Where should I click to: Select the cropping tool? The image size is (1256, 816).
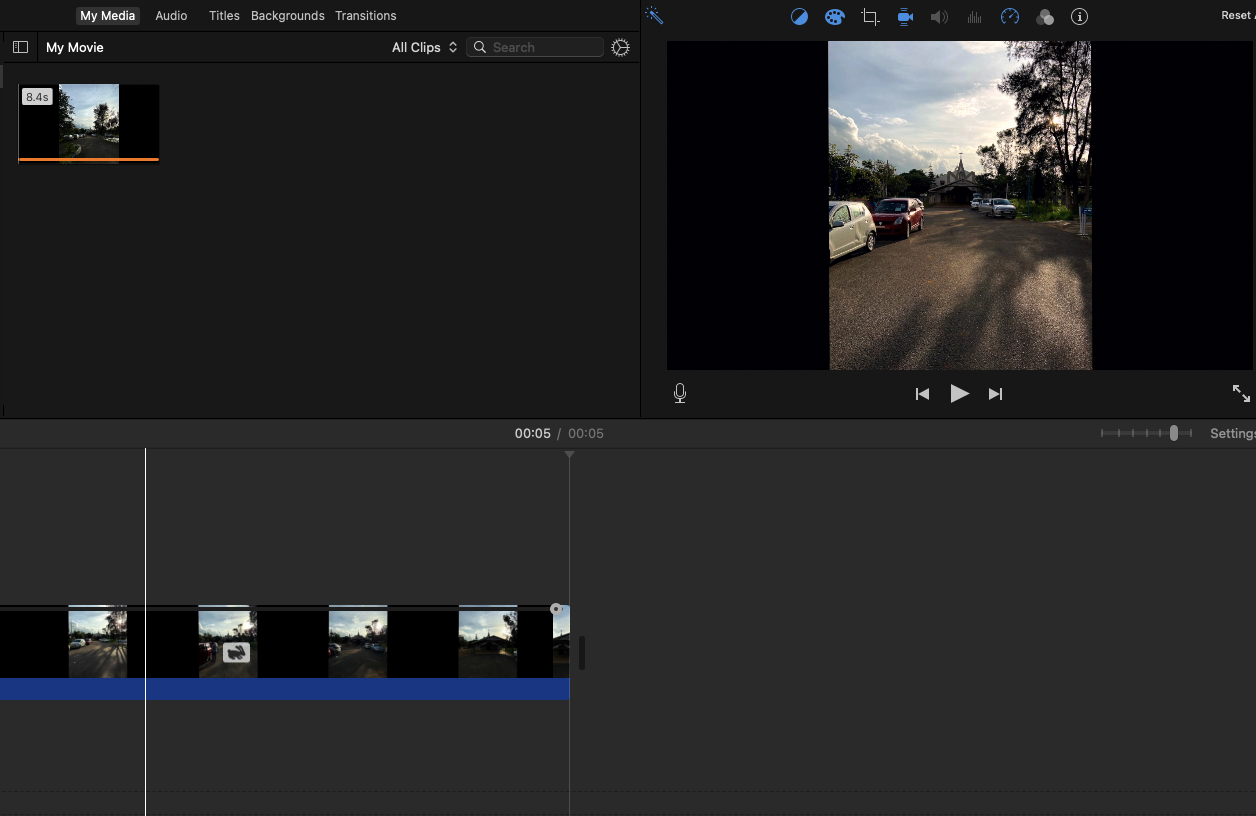(x=870, y=17)
